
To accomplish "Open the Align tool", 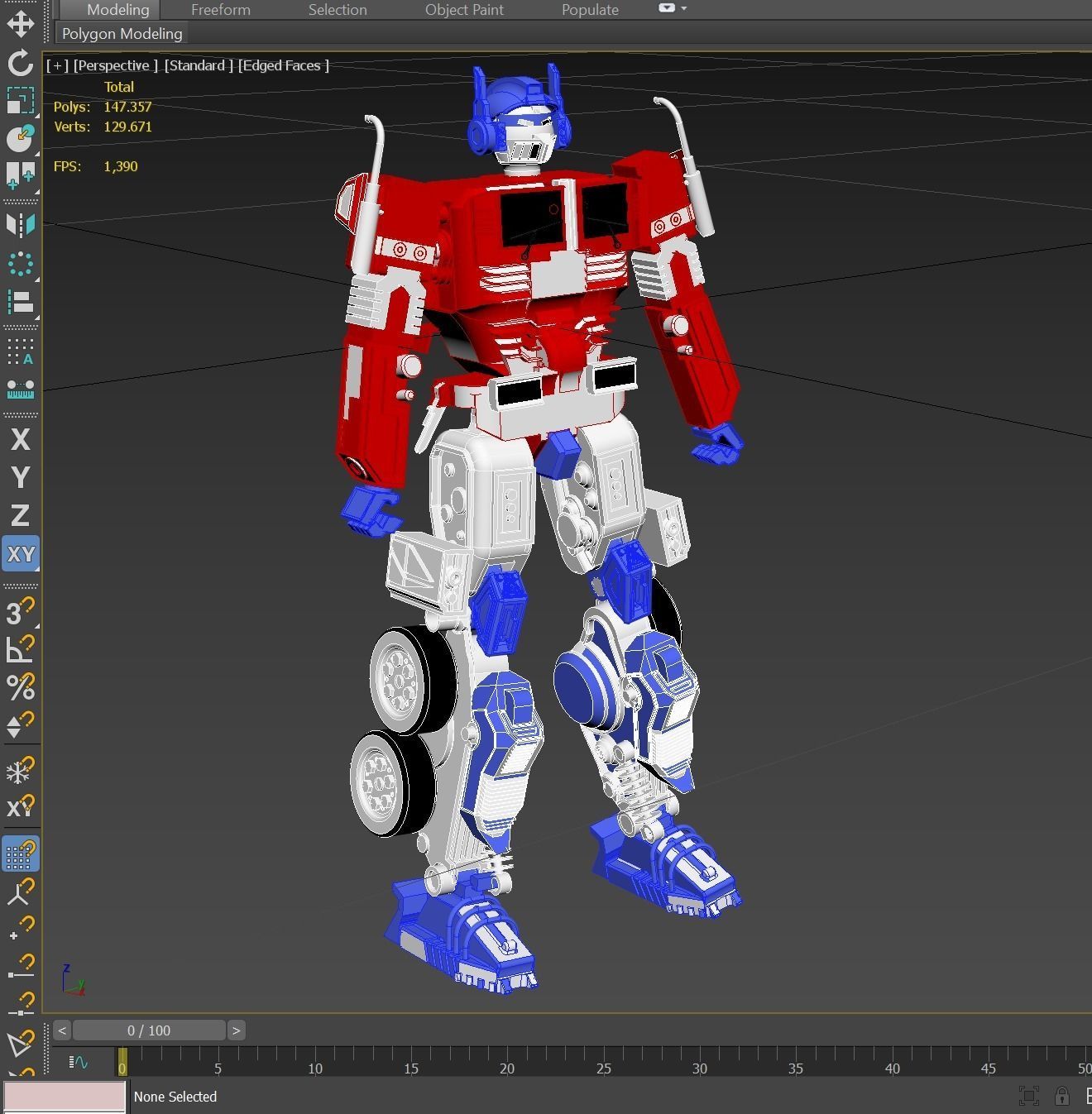I will pos(20,302).
